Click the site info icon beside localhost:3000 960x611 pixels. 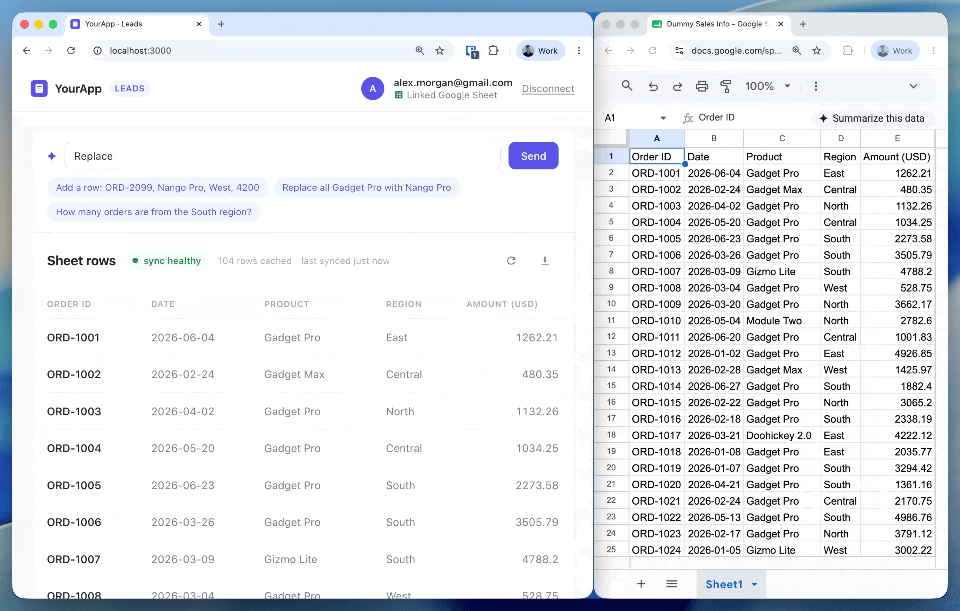tap(97, 51)
